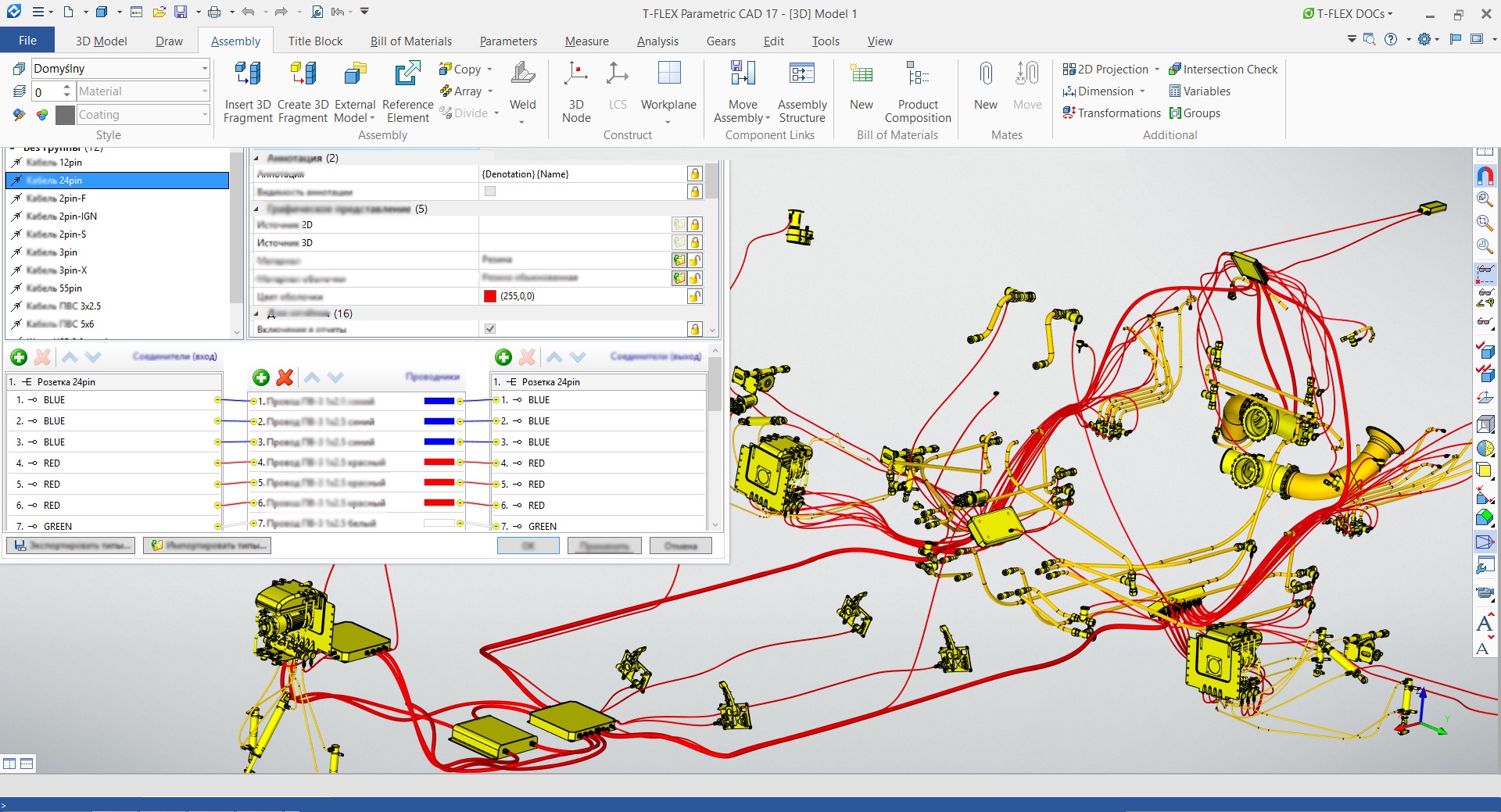Open Transformations command
Viewport: 1501px width, 812px height.
point(1112,113)
